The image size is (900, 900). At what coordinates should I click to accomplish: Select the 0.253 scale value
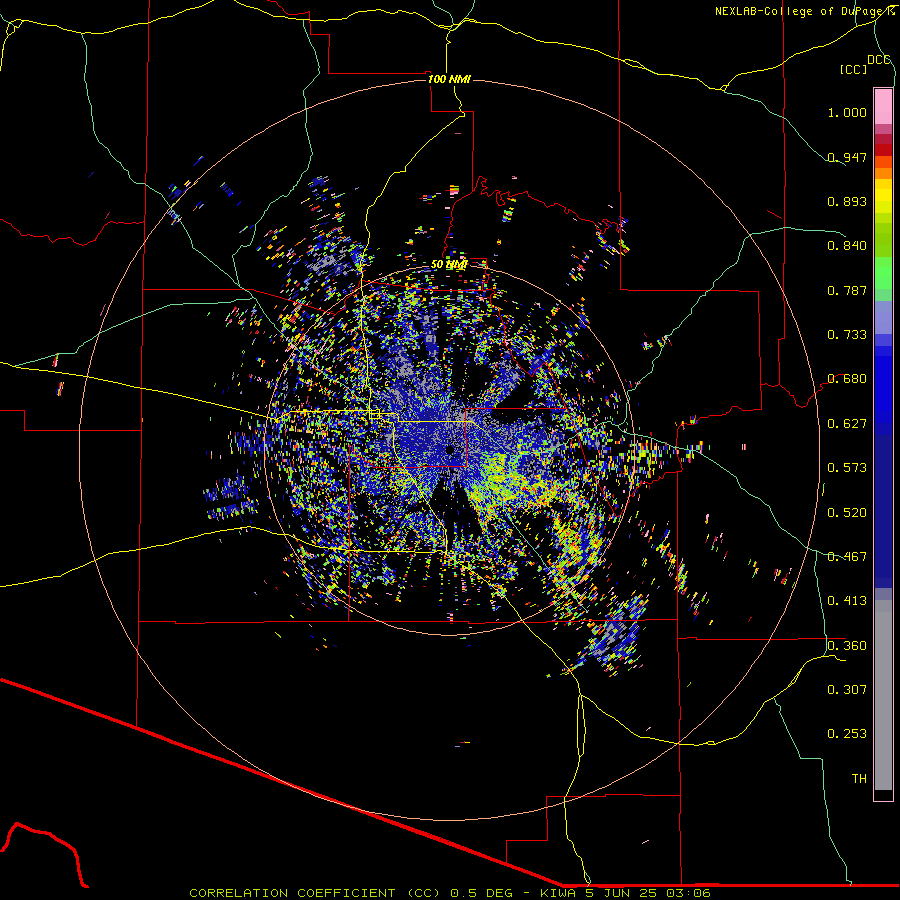point(847,734)
